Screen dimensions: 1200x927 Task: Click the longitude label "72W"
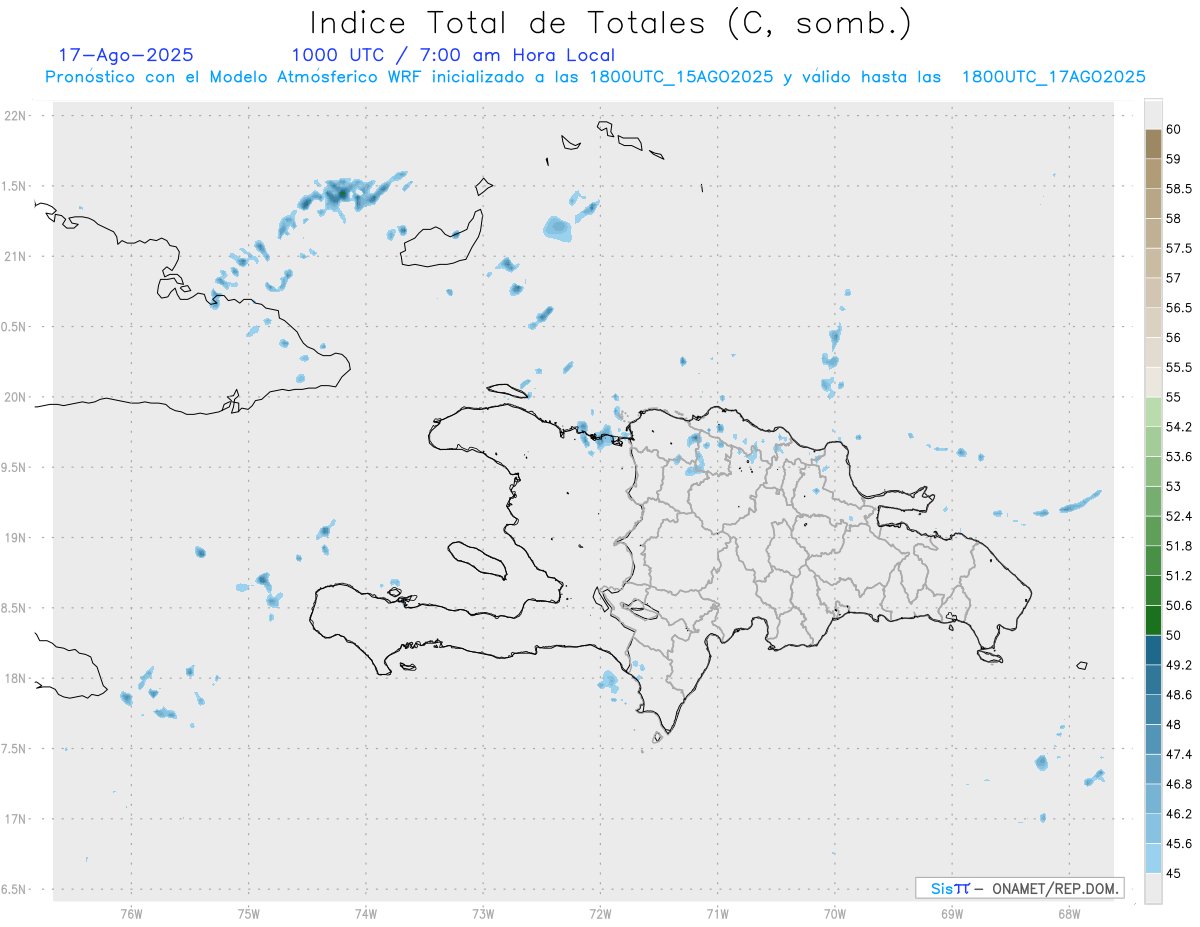click(x=600, y=914)
